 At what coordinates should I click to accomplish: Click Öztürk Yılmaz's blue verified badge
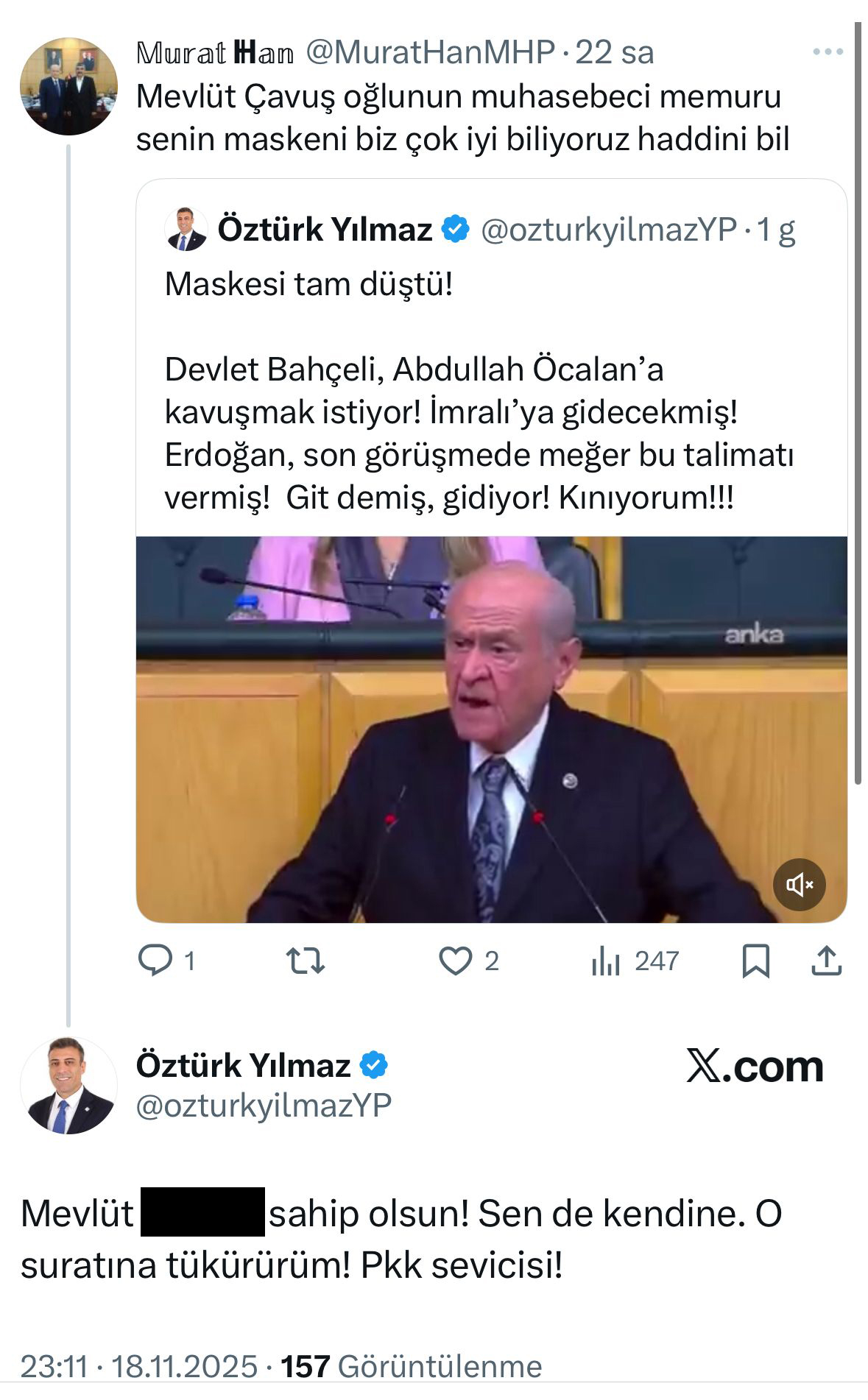point(454,230)
